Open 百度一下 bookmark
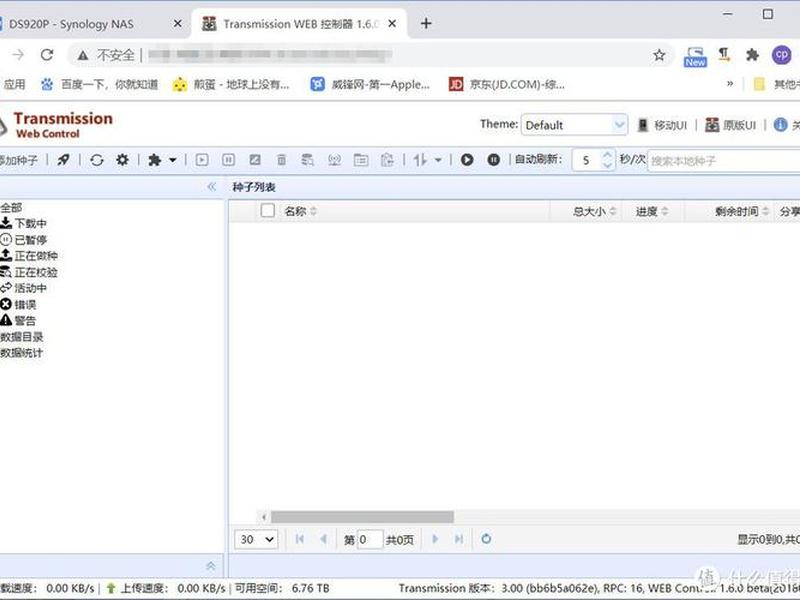 click(99, 84)
